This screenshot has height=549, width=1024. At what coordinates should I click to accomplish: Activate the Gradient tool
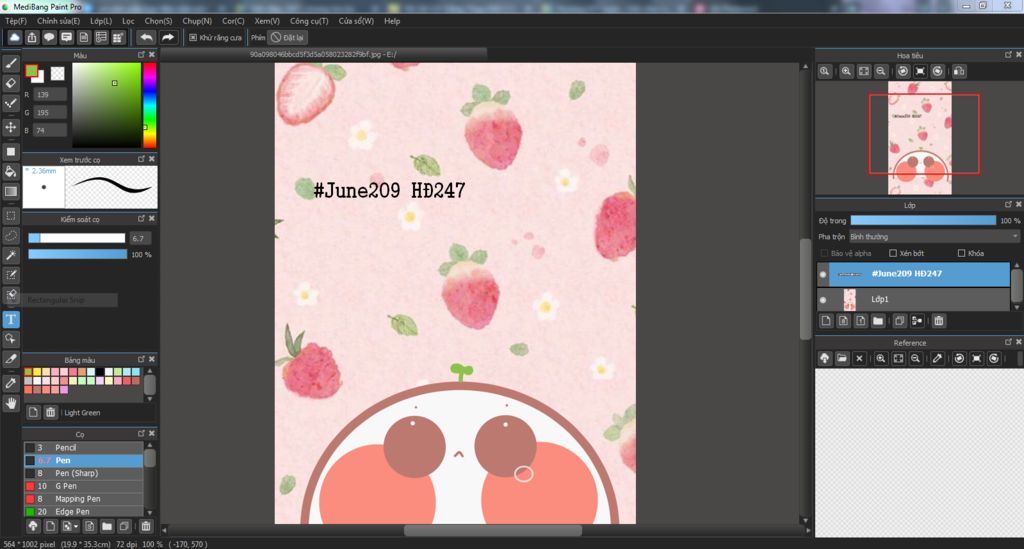pyautogui.click(x=11, y=191)
